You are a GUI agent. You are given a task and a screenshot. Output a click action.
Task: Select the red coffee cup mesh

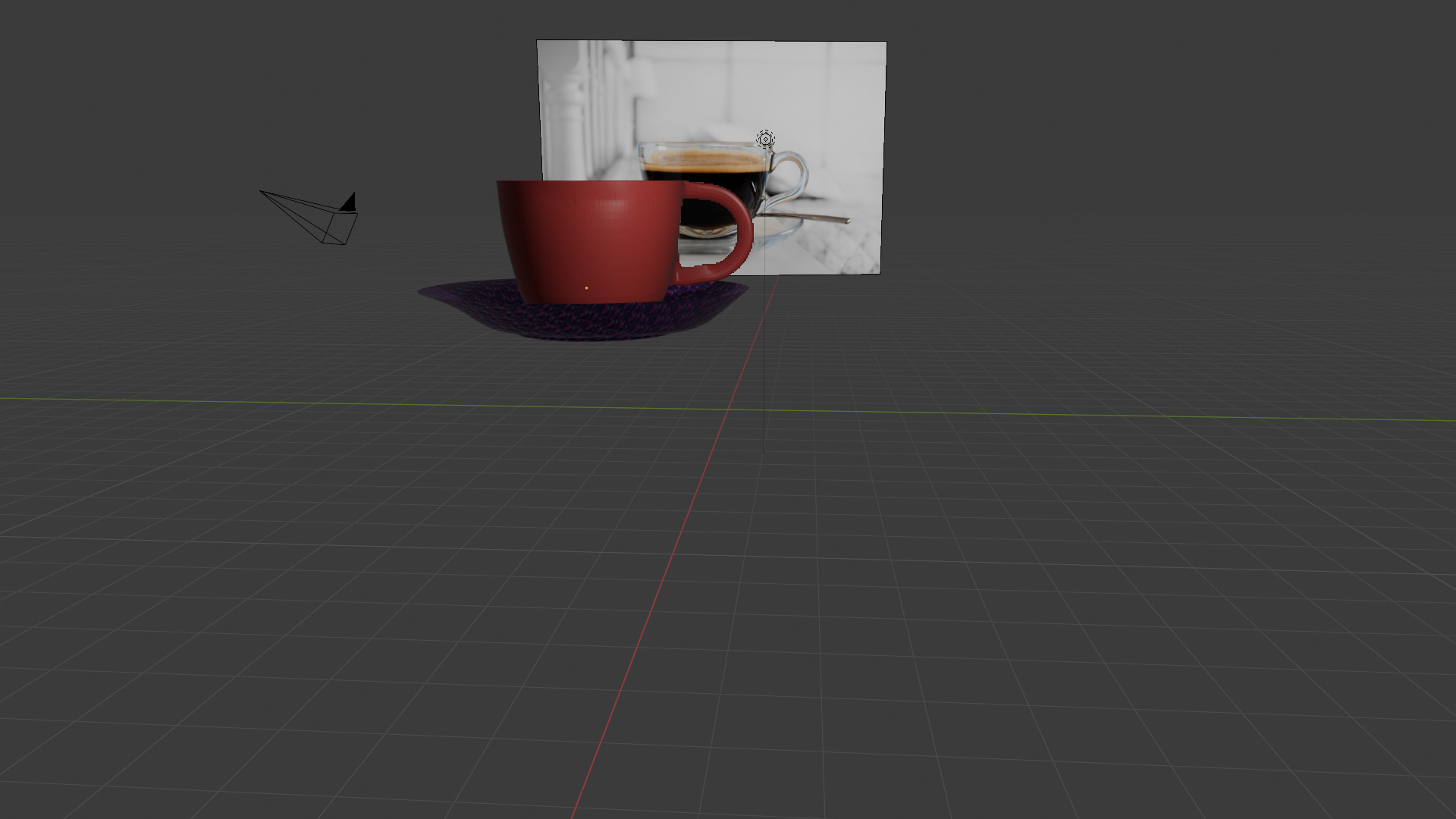(x=623, y=241)
